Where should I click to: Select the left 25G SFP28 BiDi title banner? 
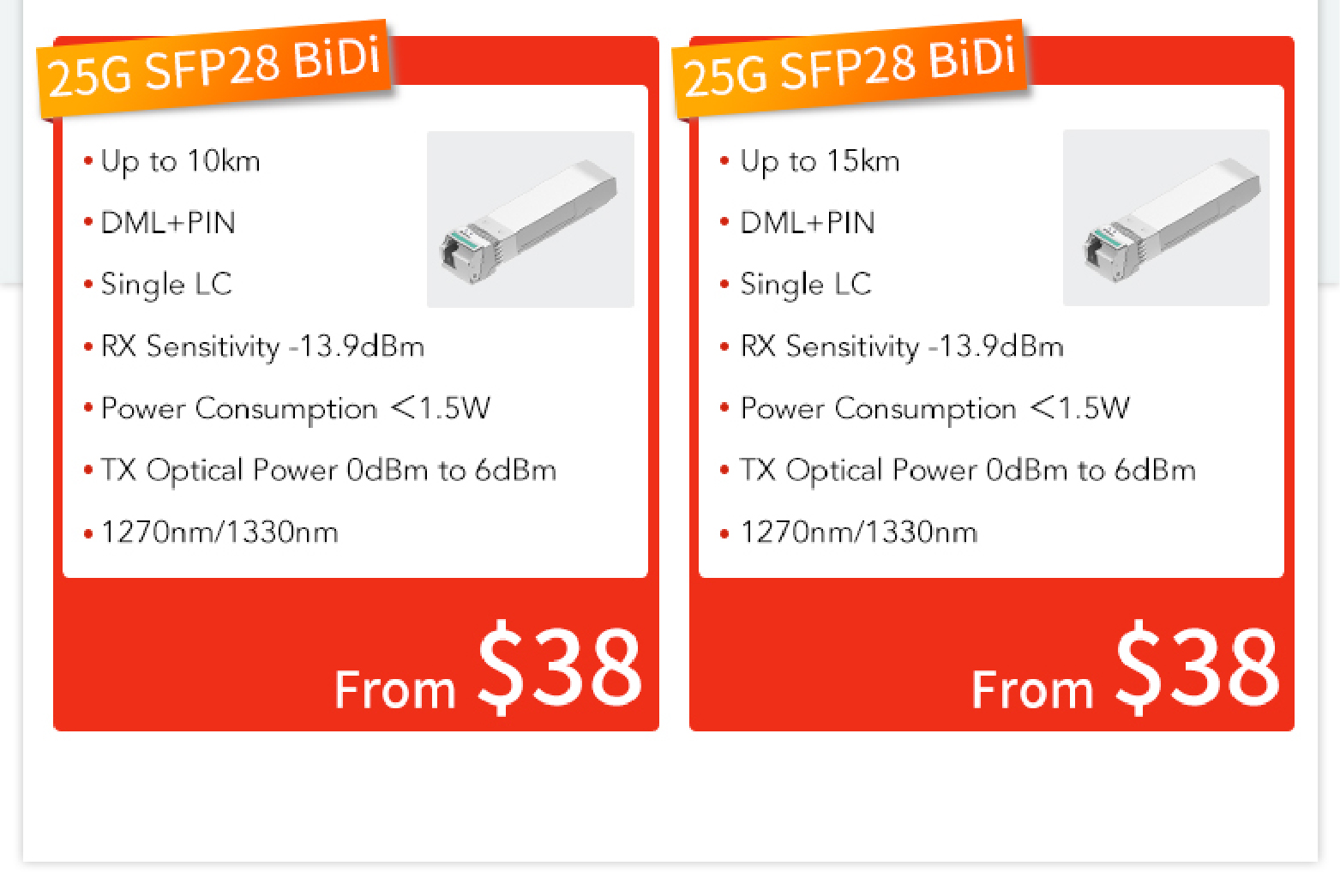coord(214,68)
